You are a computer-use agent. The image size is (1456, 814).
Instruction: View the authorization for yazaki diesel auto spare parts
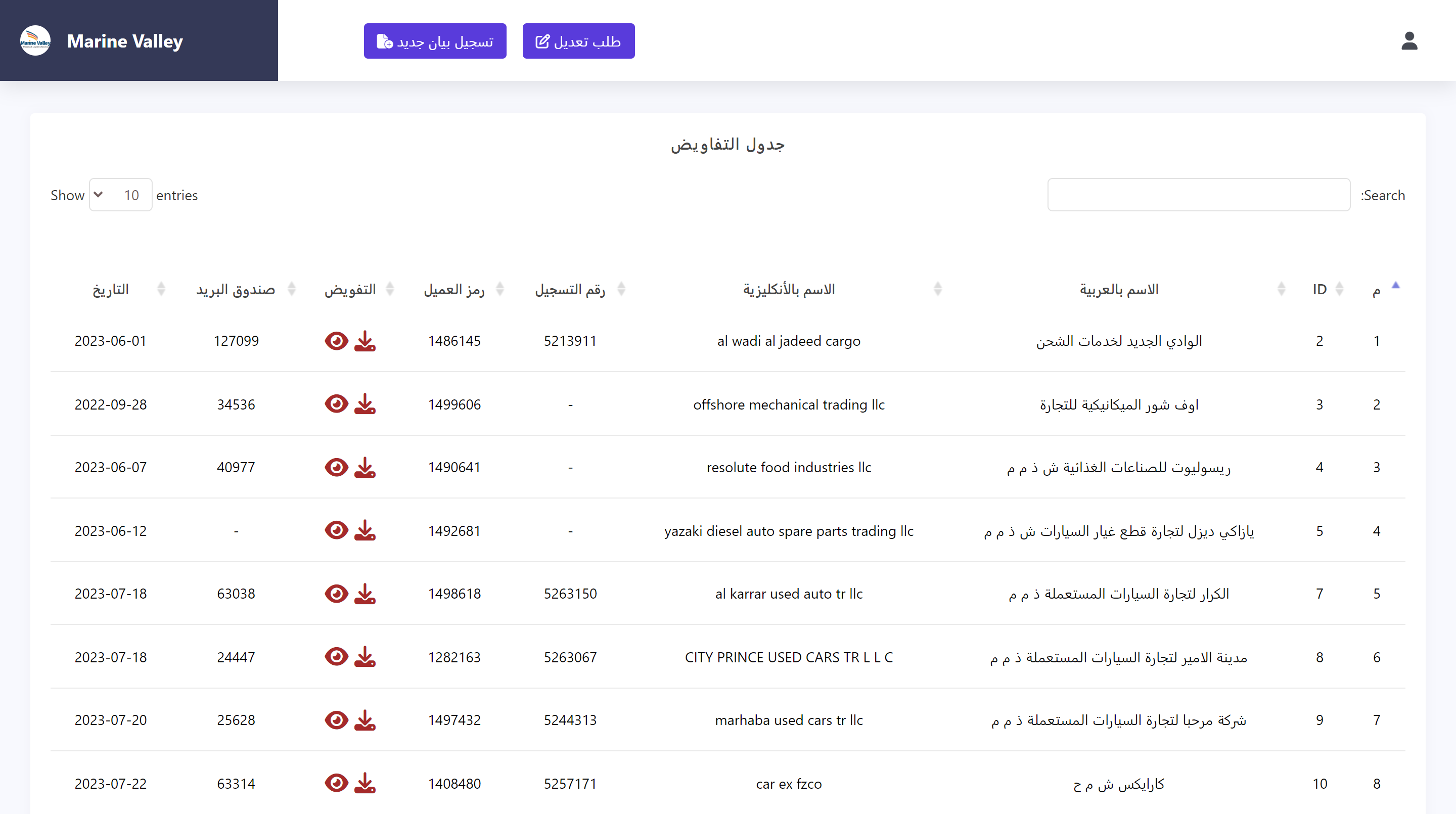336,530
